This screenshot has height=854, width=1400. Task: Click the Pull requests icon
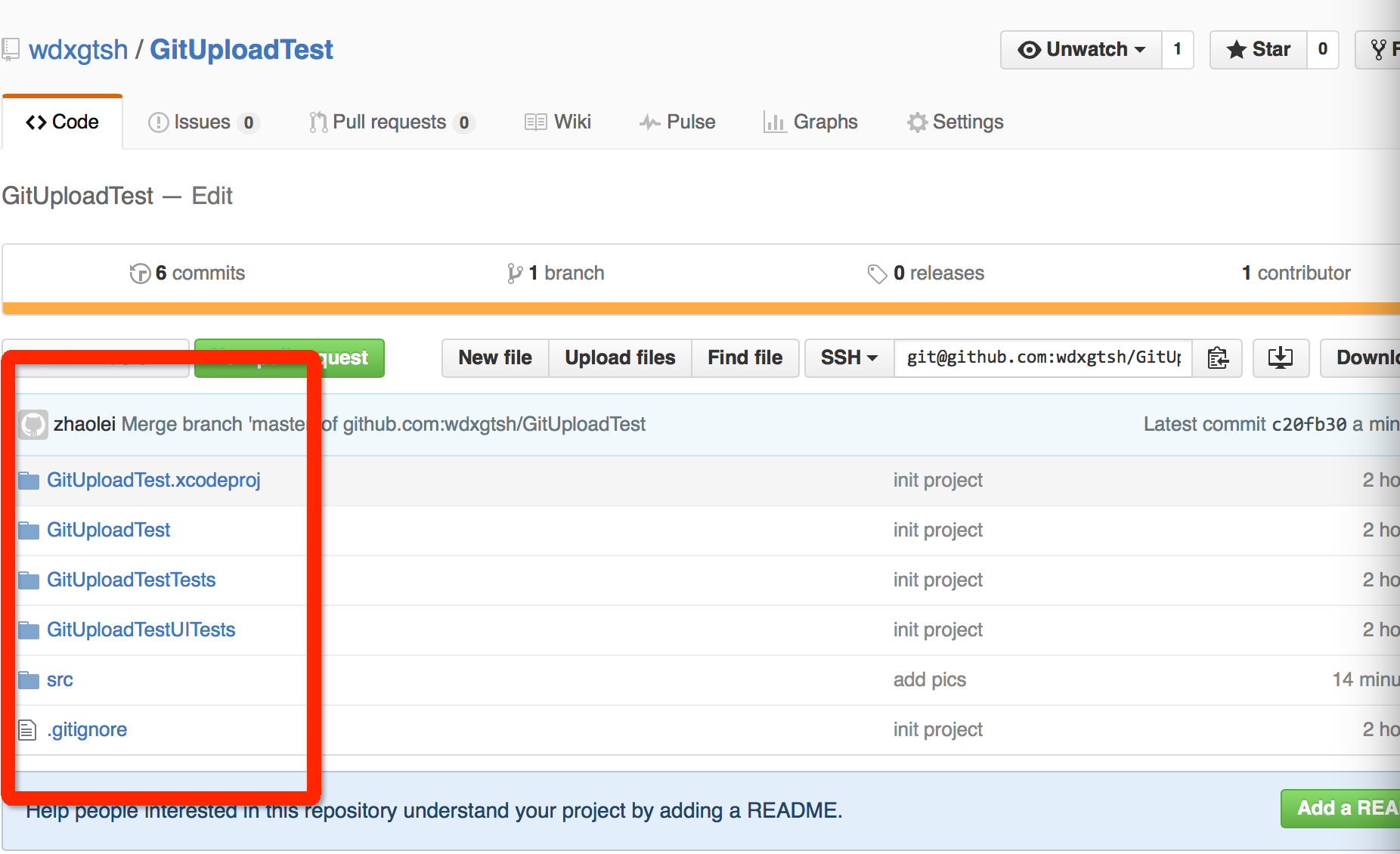pos(318,122)
